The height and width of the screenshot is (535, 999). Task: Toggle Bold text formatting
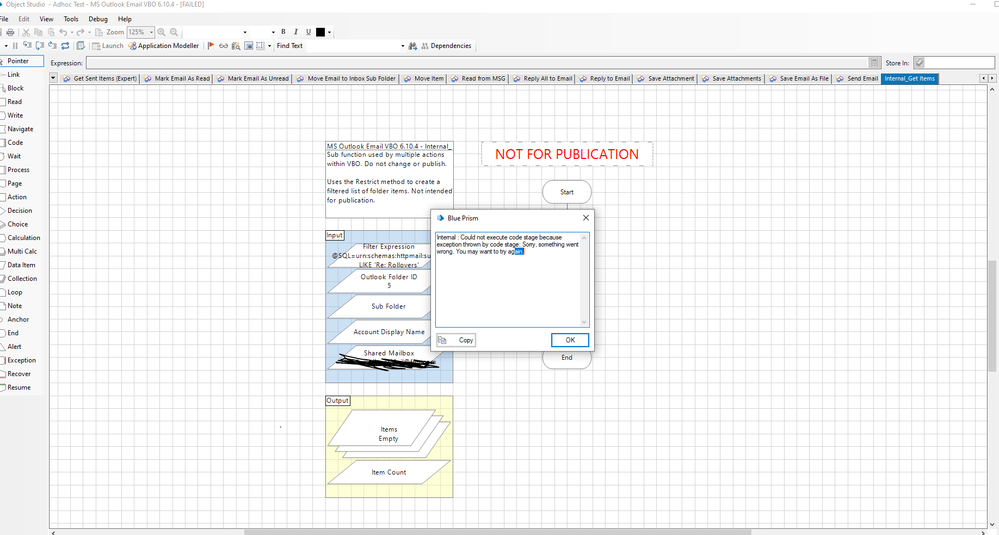point(284,32)
